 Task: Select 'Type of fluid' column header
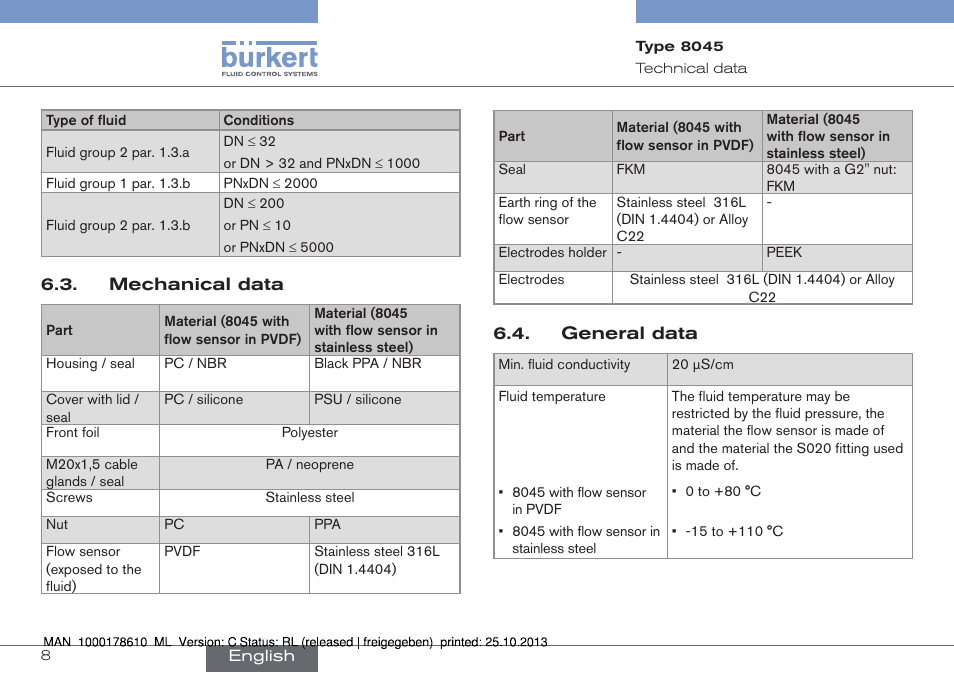click(86, 120)
